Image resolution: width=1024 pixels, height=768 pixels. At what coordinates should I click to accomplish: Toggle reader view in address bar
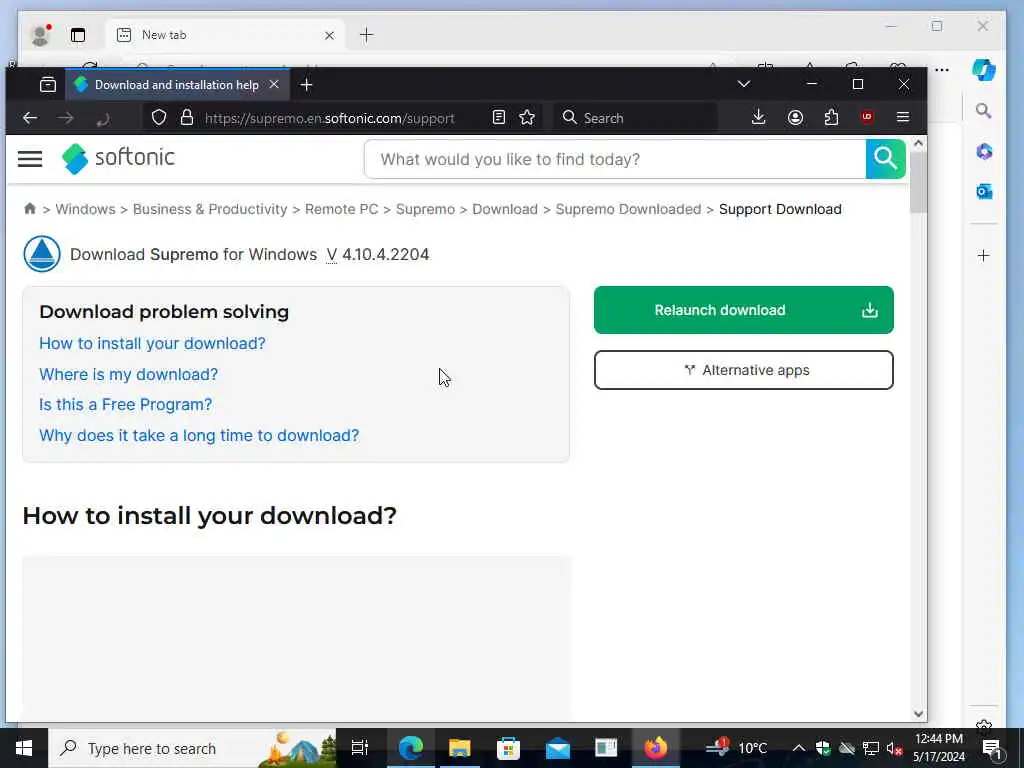[x=498, y=118]
